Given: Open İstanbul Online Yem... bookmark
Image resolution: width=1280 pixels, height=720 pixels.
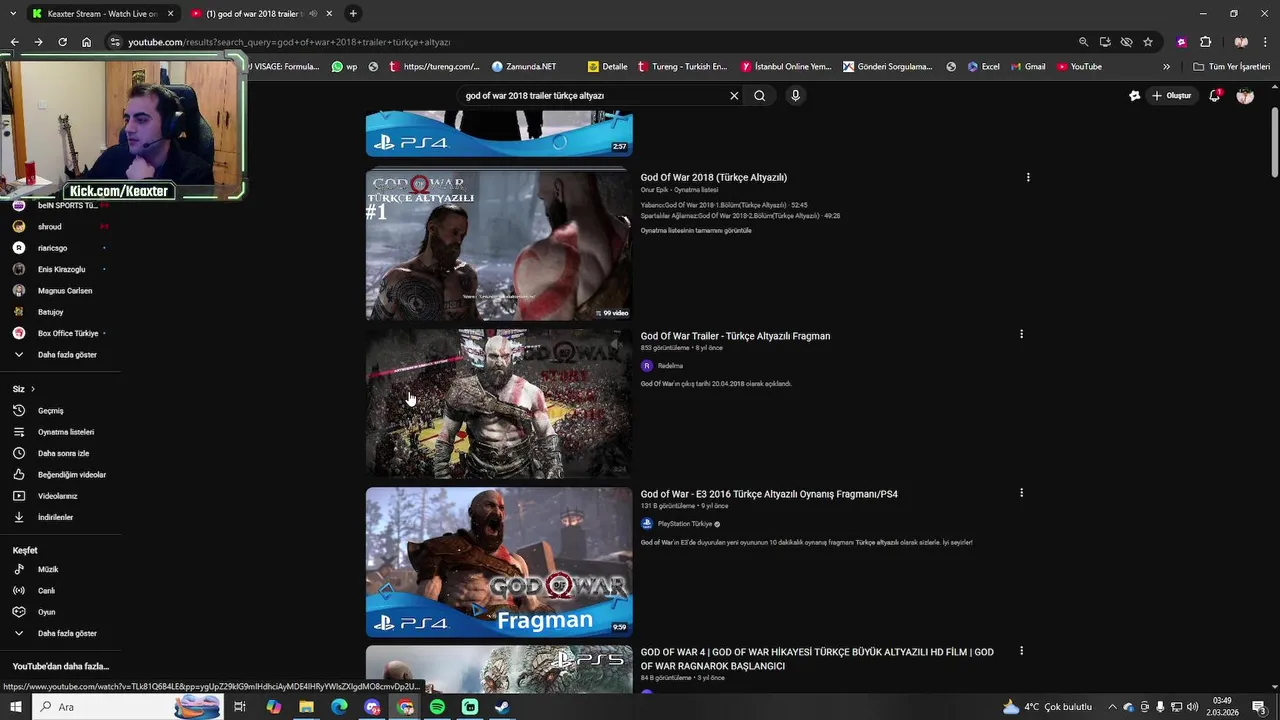Looking at the screenshot, I should 786,67.
